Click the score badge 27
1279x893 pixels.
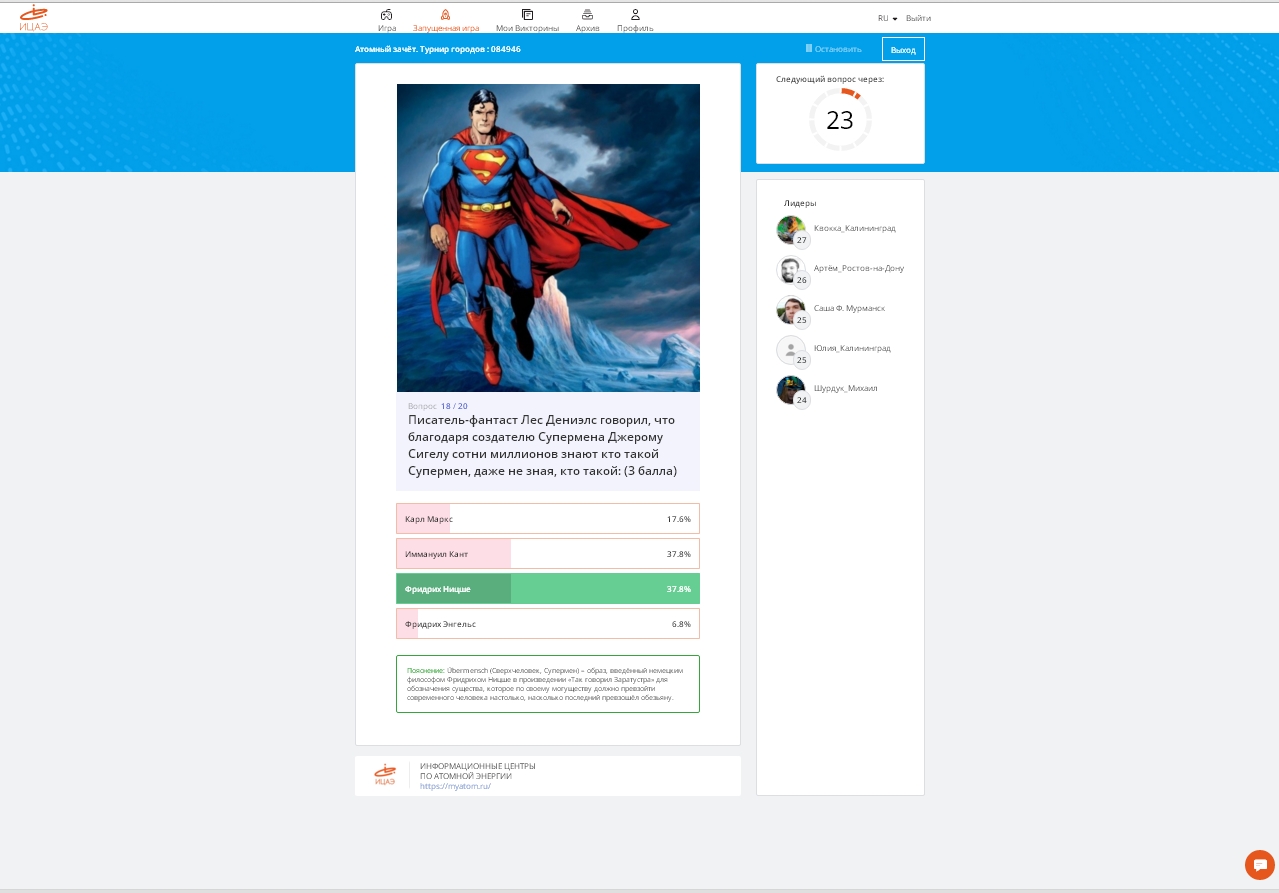pos(801,240)
